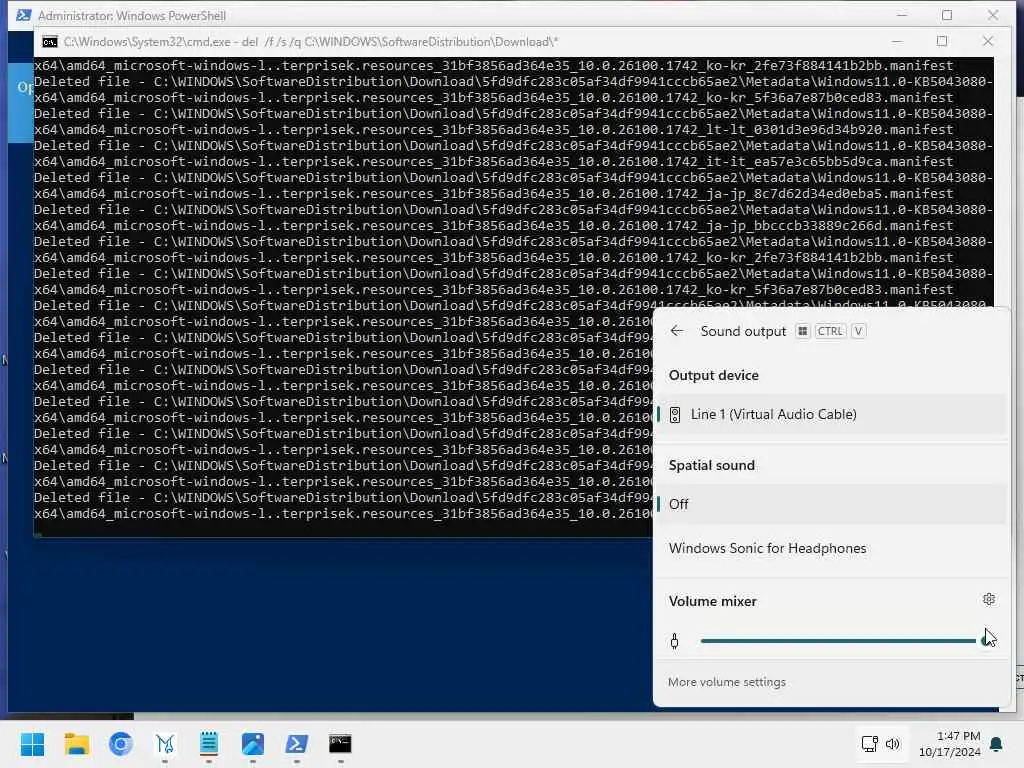The image size is (1024, 768).
Task: Click the it-it_ea57e3c65bb5d9ca.manifest line
Action: [x=494, y=161]
